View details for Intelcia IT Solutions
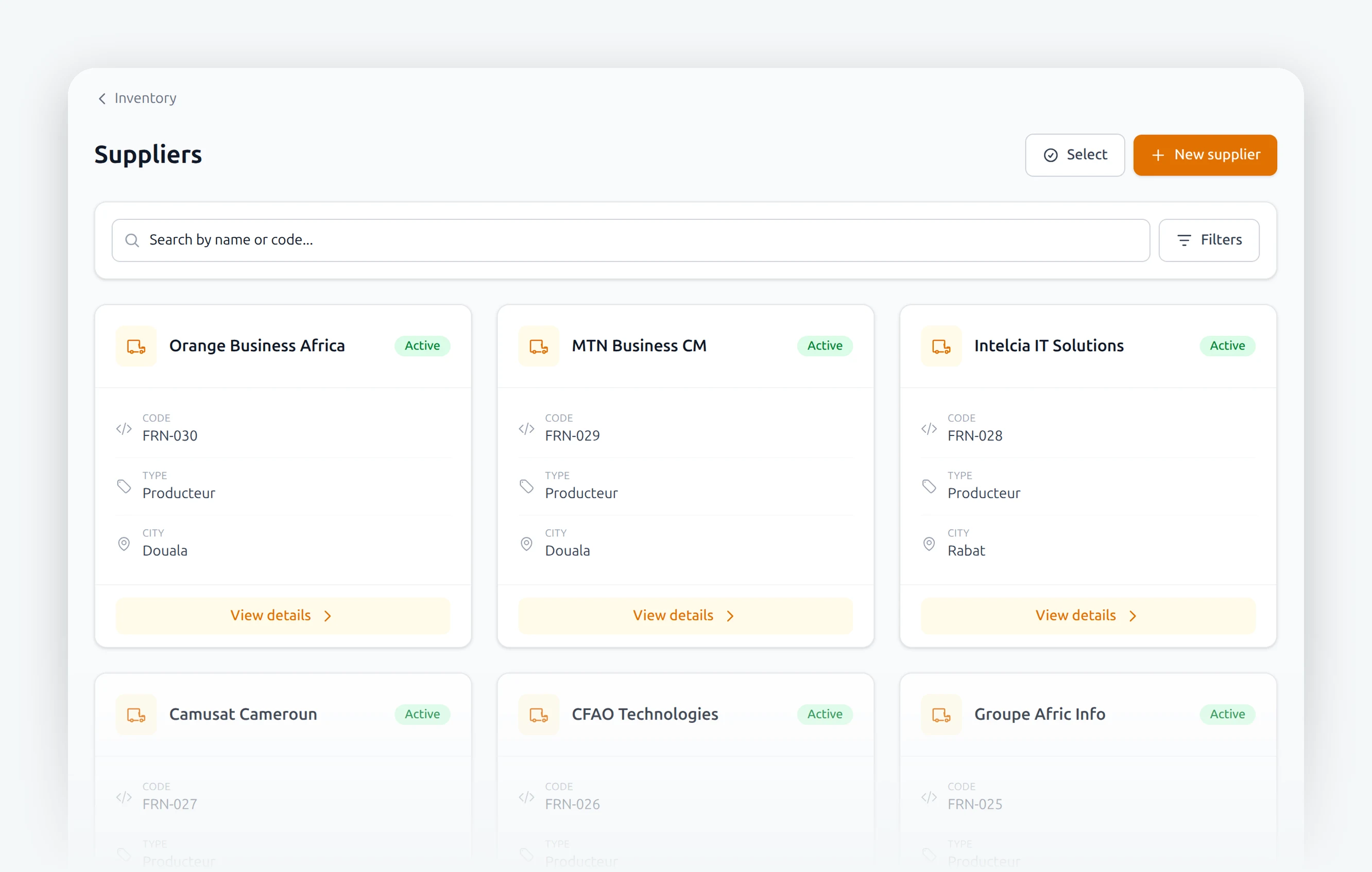This screenshot has height=872, width=1372. (x=1088, y=616)
